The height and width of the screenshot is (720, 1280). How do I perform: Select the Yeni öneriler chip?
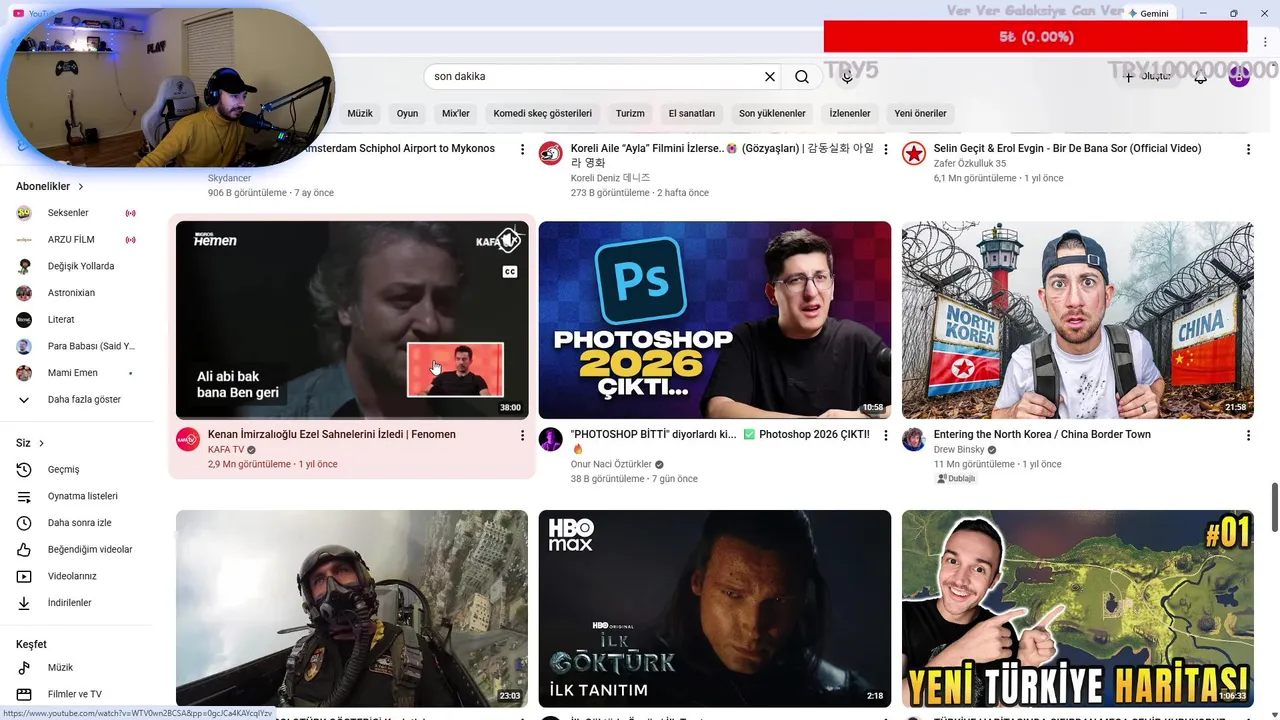[x=920, y=113]
